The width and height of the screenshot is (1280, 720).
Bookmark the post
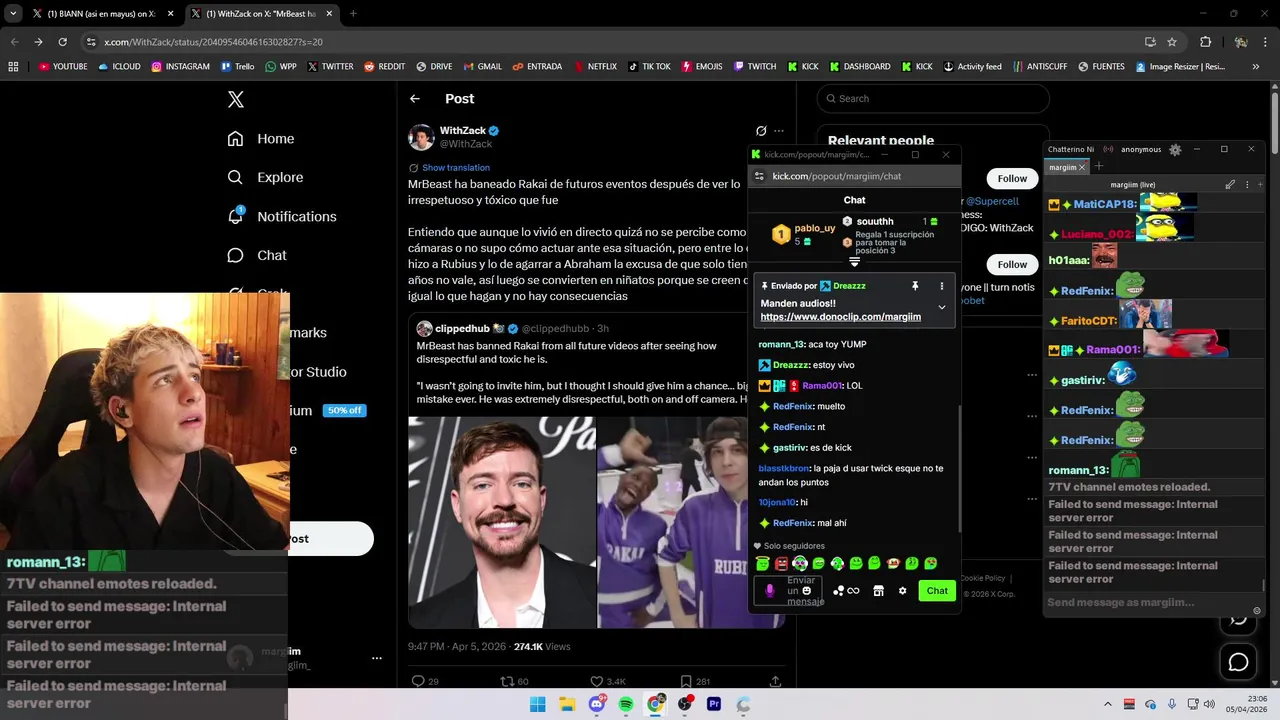686,681
